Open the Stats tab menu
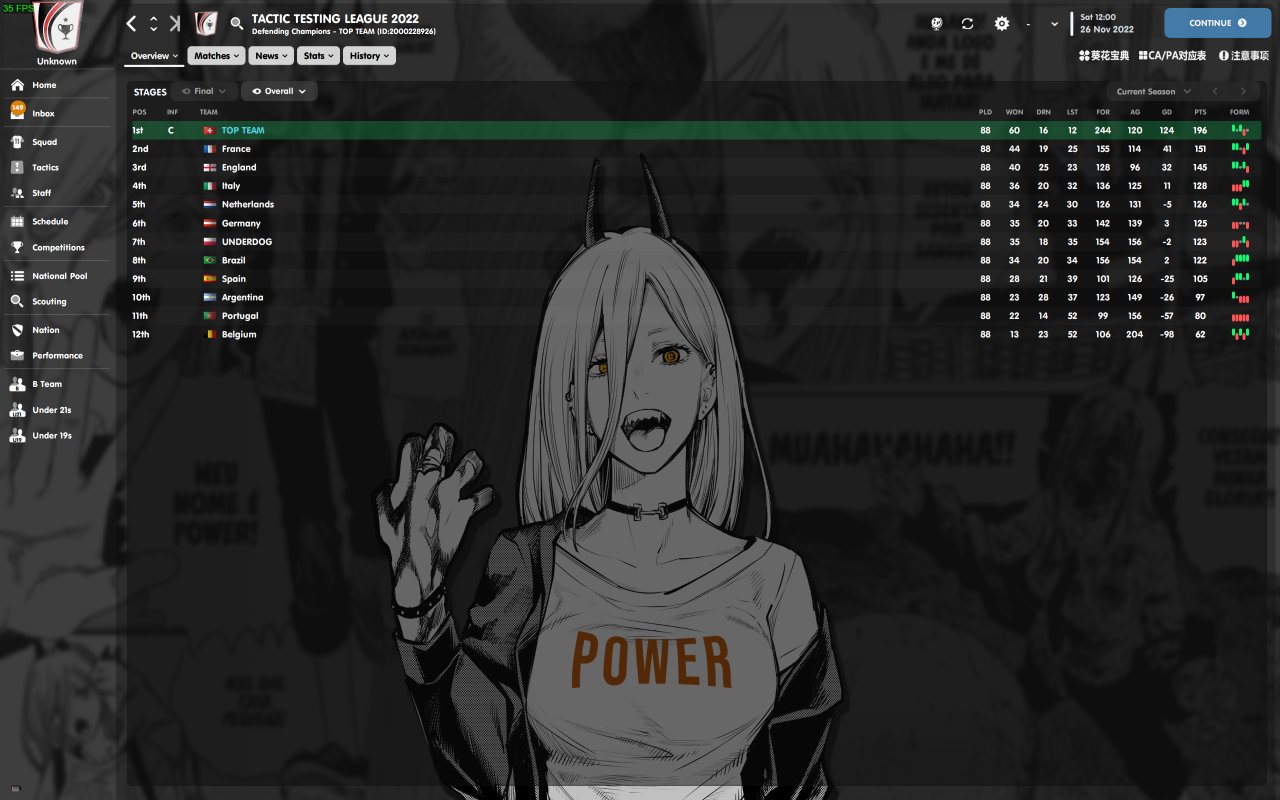The height and width of the screenshot is (800, 1280). coord(319,56)
